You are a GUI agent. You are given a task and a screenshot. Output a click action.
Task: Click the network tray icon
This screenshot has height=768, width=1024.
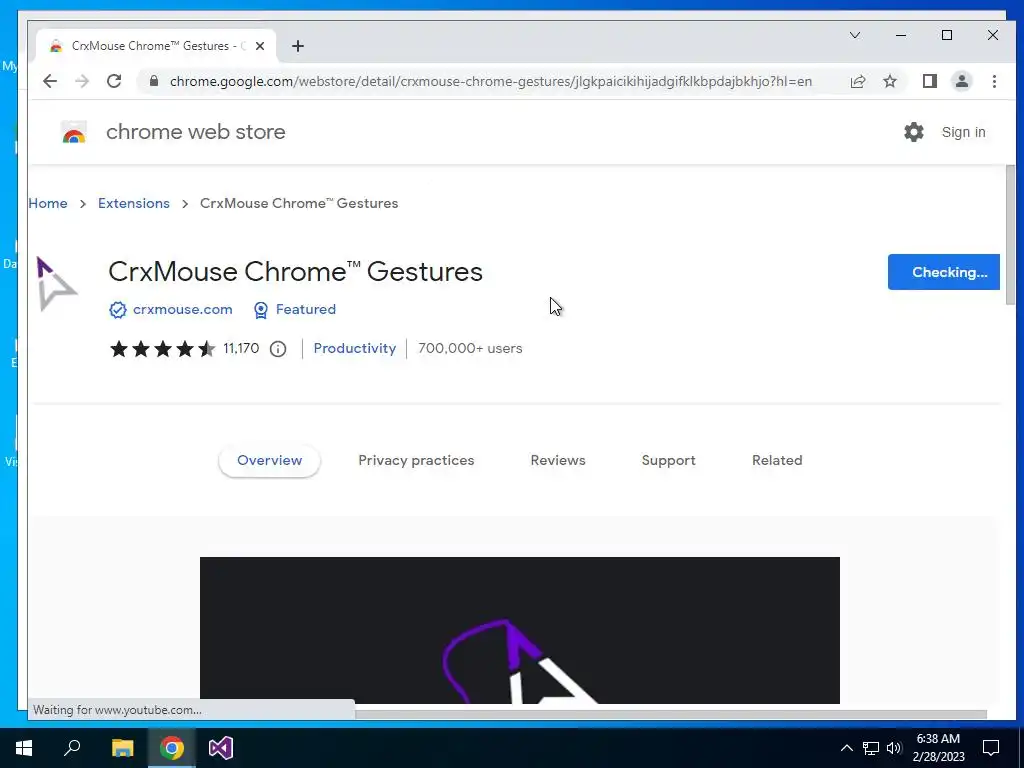click(871, 748)
